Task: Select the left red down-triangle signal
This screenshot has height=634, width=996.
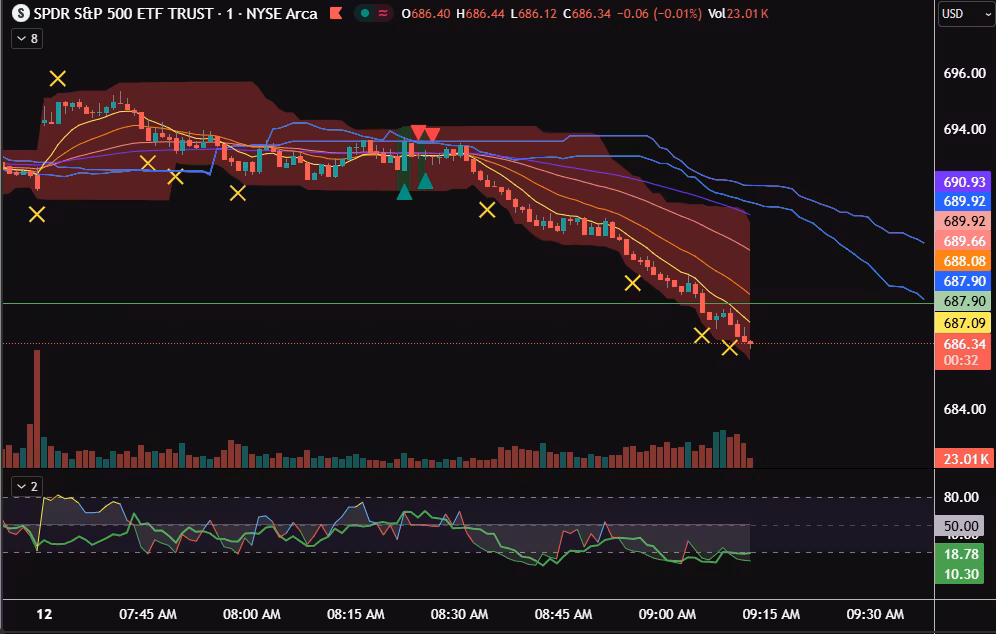Action: (x=418, y=133)
